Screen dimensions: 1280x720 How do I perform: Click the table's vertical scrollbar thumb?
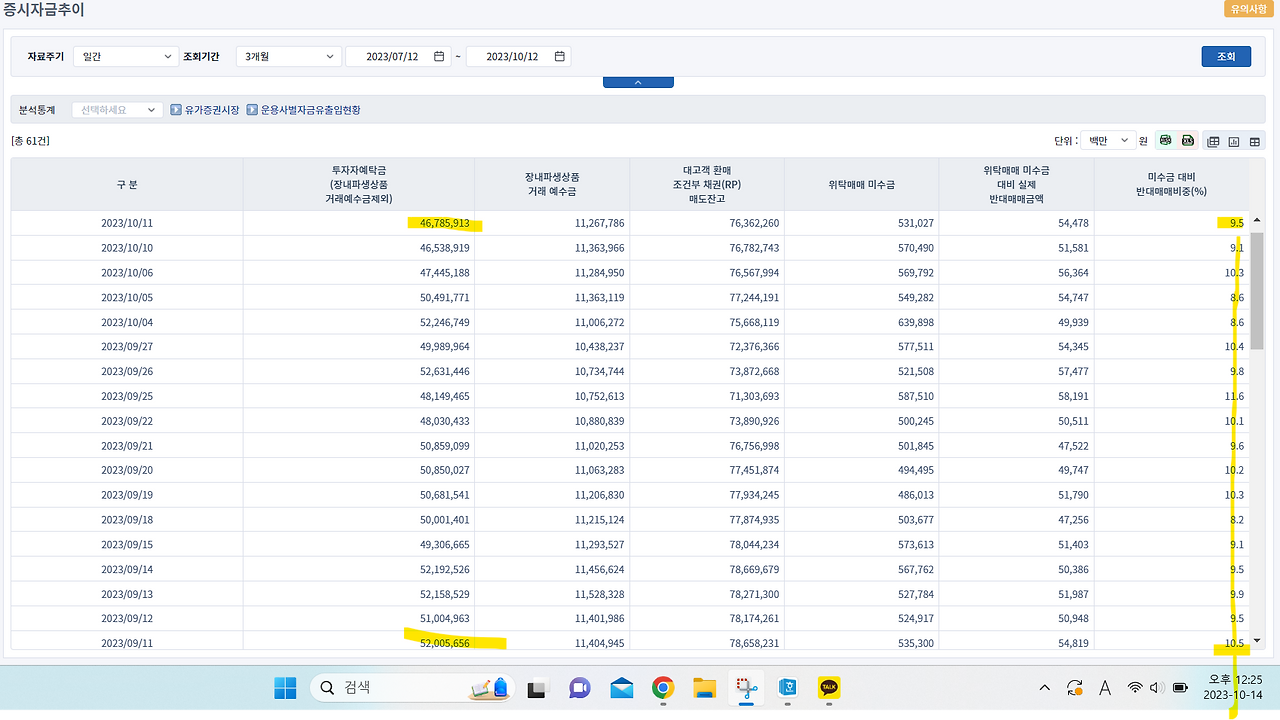tap(1257, 290)
